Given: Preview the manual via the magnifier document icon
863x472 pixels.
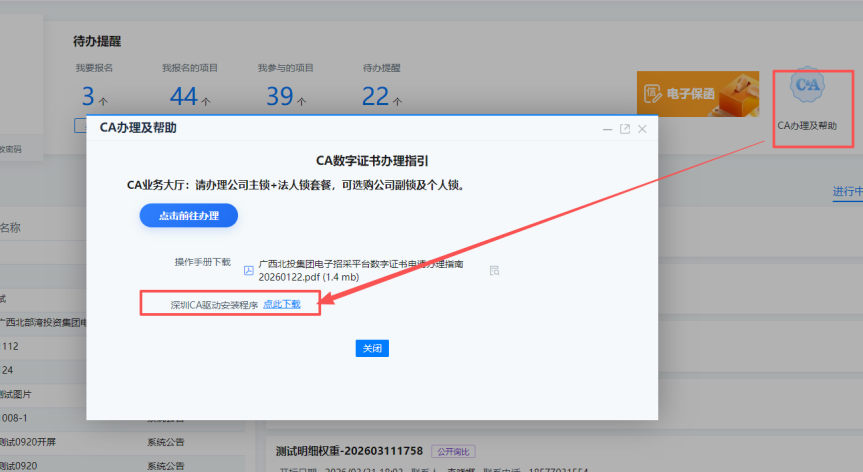Looking at the screenshot, I should click(494, 270).
